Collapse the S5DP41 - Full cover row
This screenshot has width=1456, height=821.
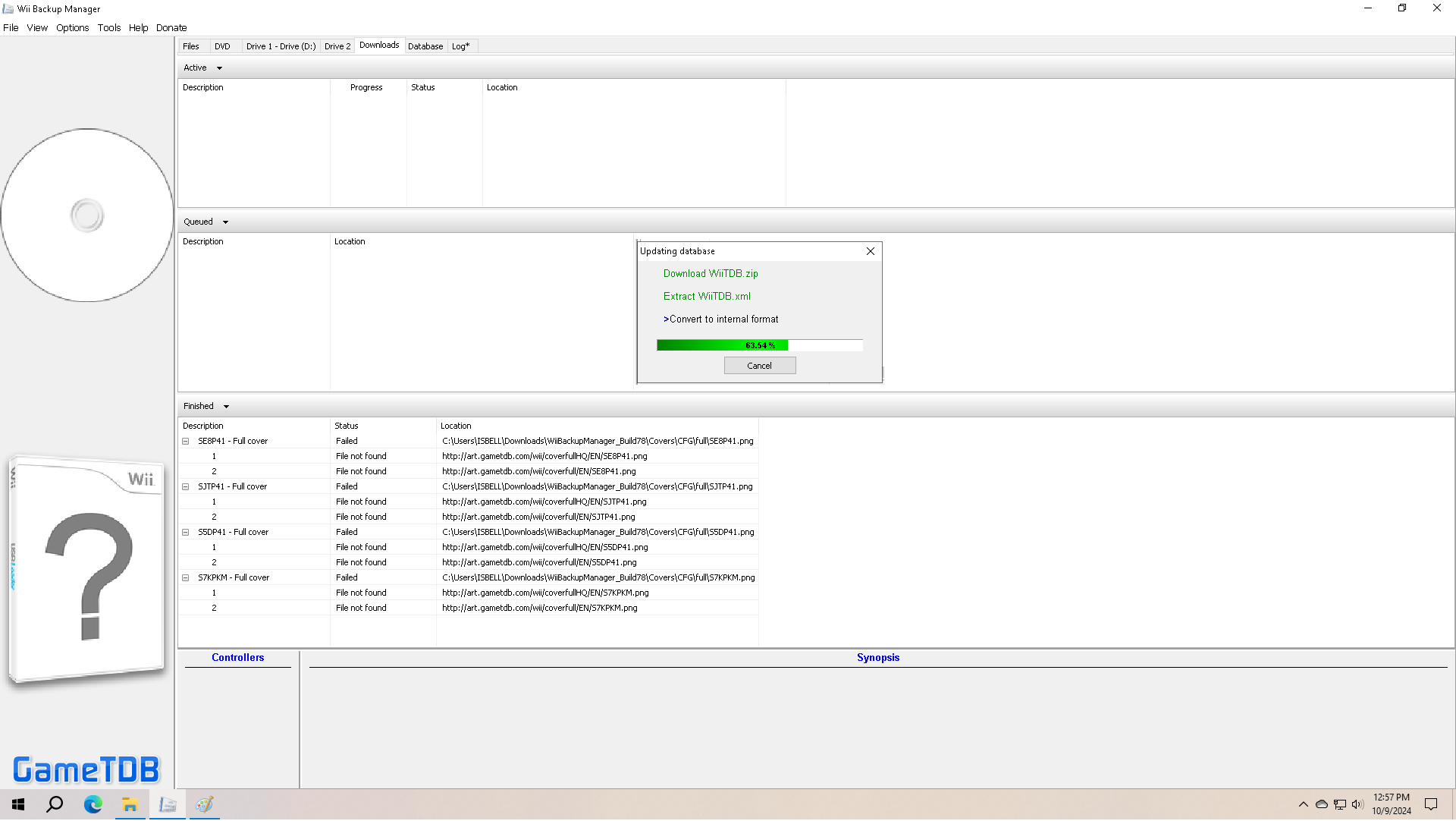(x=186, y=533)
